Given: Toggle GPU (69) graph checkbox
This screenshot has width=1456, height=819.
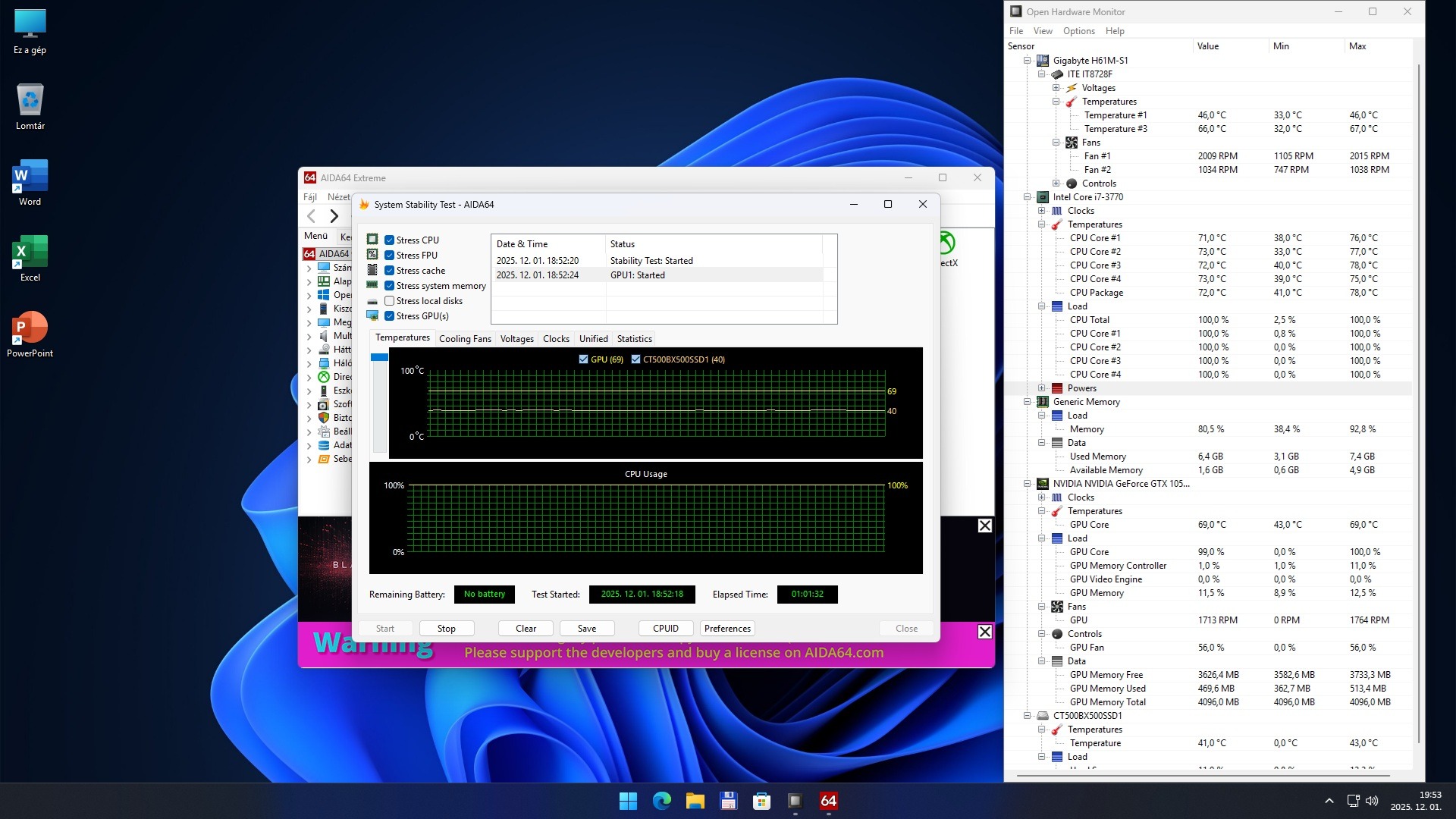Looking at the screenshot, I should pyautogui.click(x=583, y=359).
